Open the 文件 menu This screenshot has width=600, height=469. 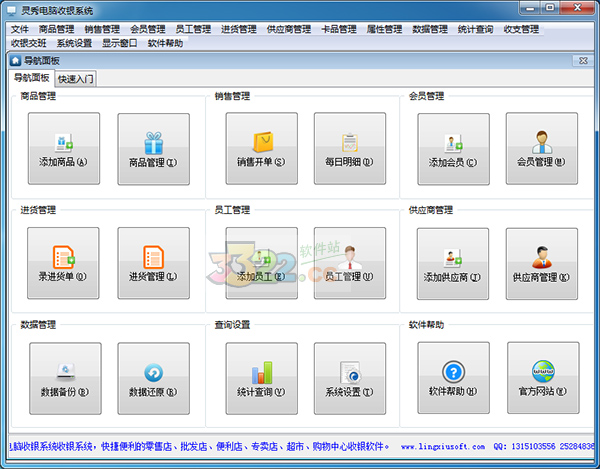tap(20, 29)
